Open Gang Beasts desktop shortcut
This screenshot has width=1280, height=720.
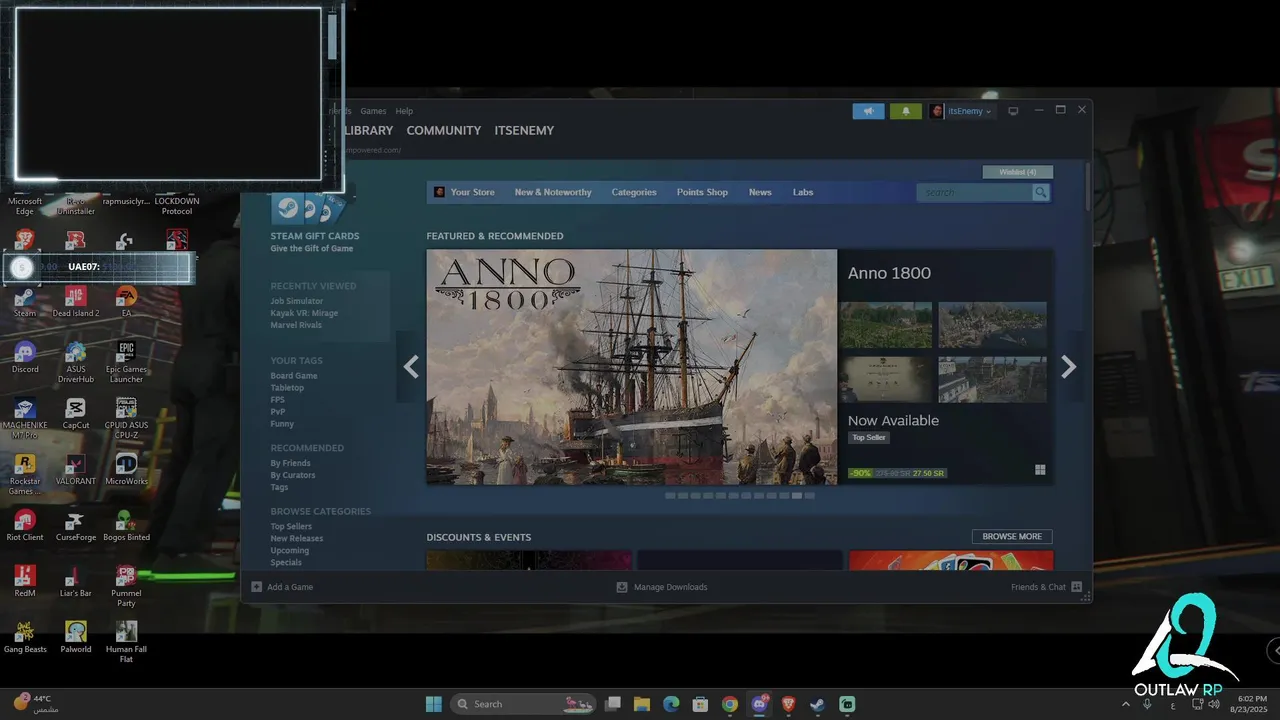point(25,637)
